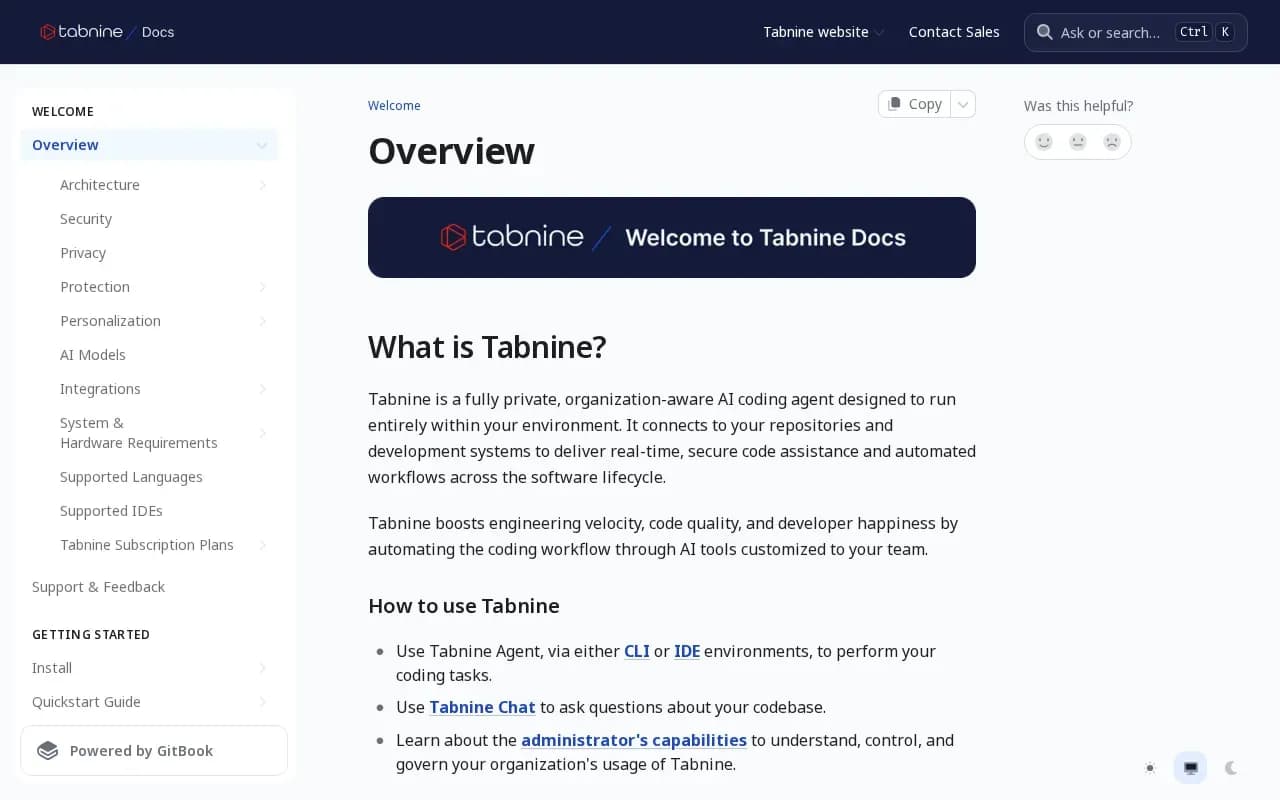
Task: Rate page with neutral face icon
Action: coord(1078,142)
